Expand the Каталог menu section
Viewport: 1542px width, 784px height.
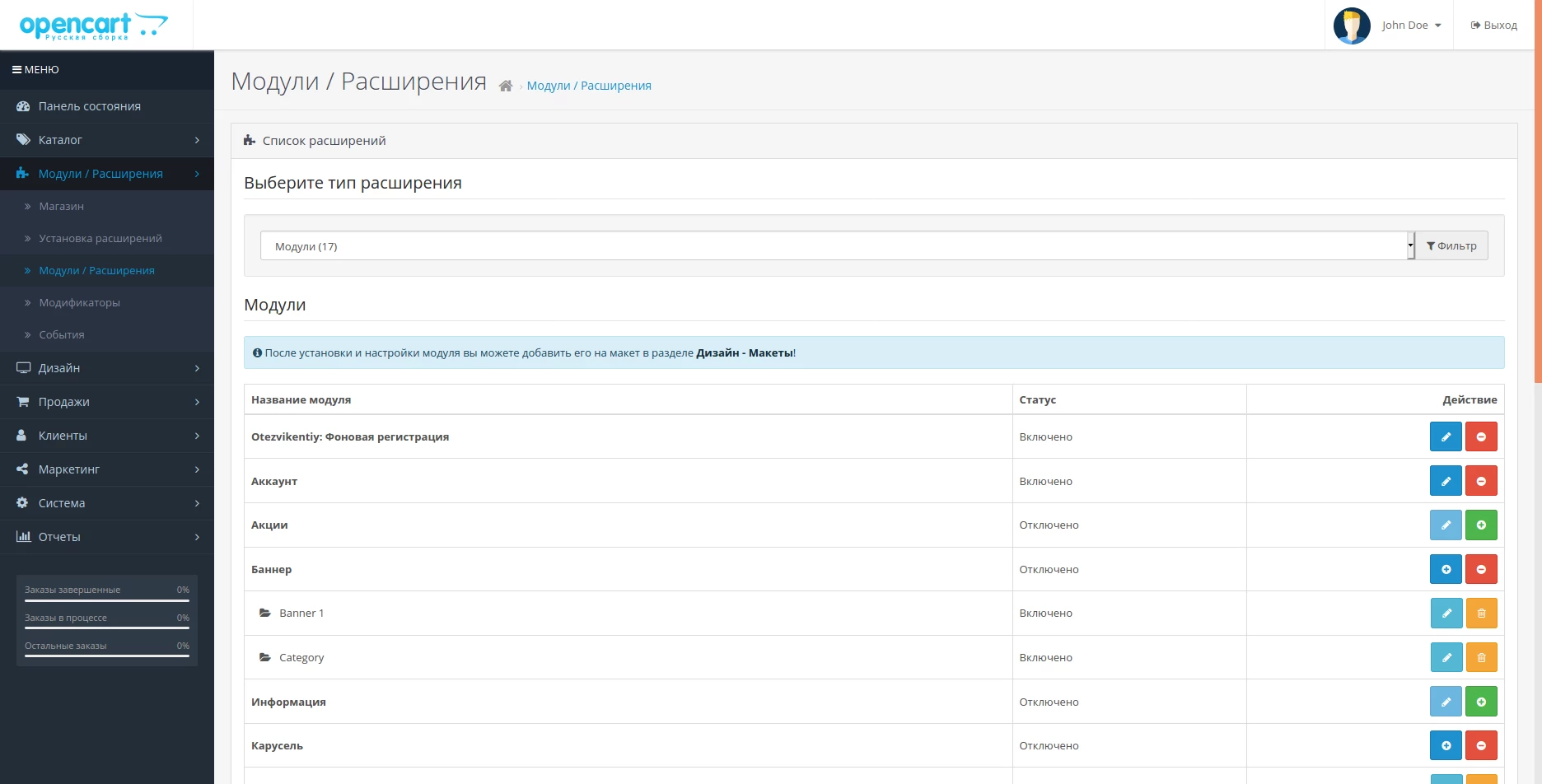click(x=107, y=140)
